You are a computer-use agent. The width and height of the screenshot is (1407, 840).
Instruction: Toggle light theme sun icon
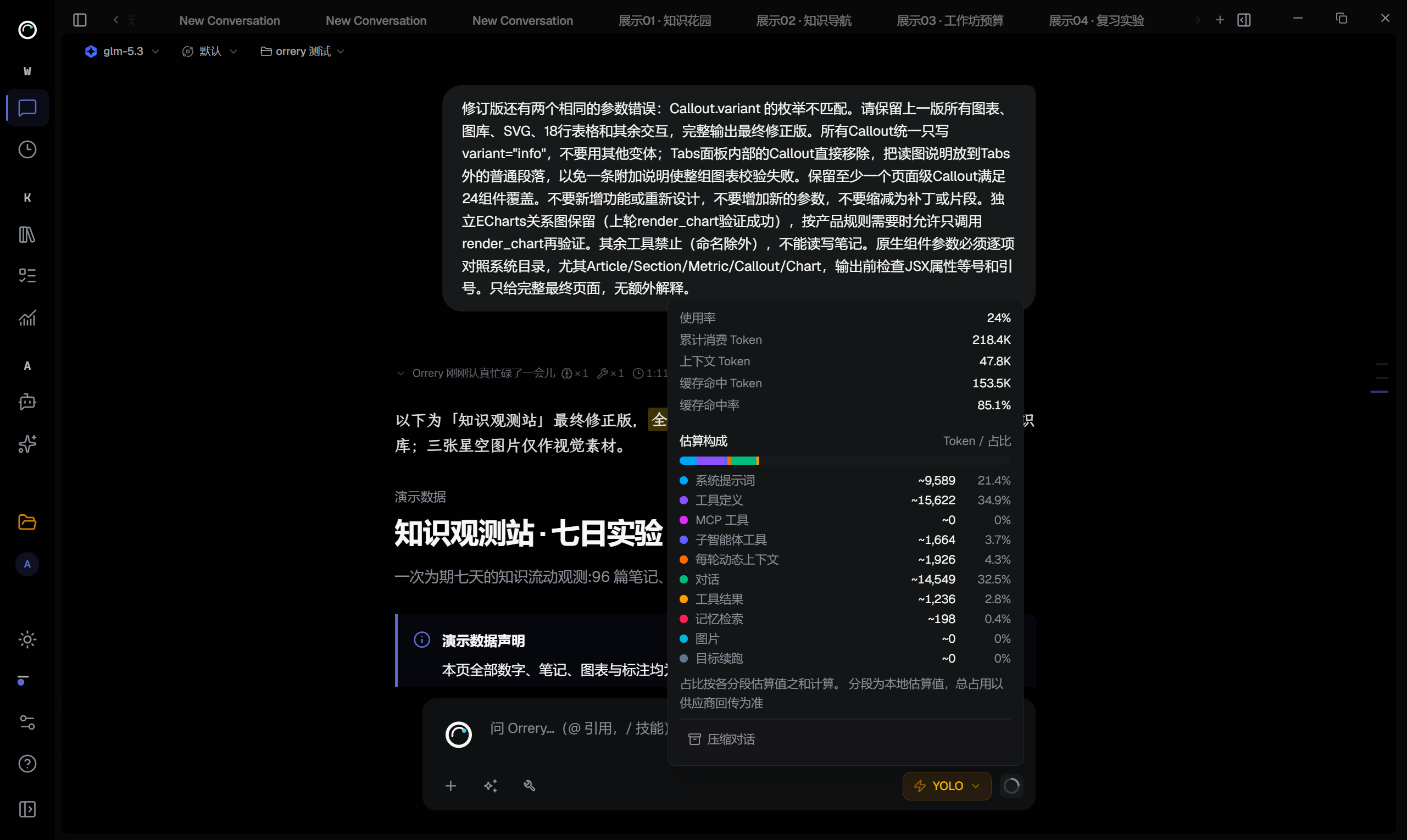[27, 639]
